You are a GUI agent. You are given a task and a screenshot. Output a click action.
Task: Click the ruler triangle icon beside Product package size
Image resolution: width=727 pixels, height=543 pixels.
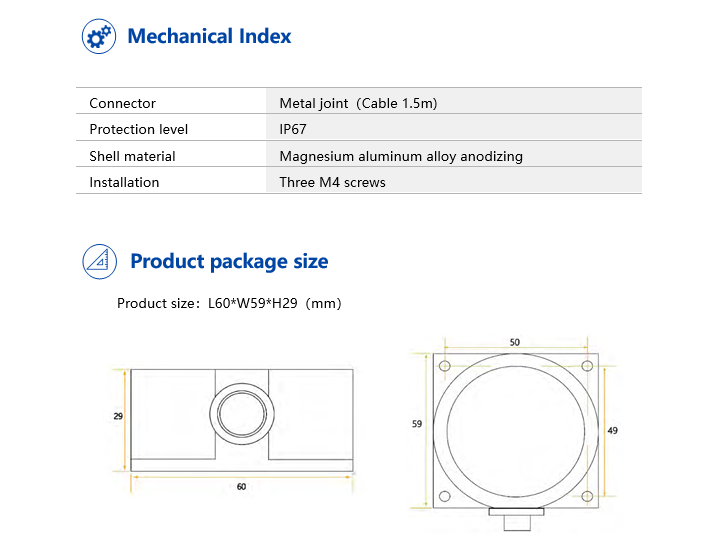tap(98, 261)
